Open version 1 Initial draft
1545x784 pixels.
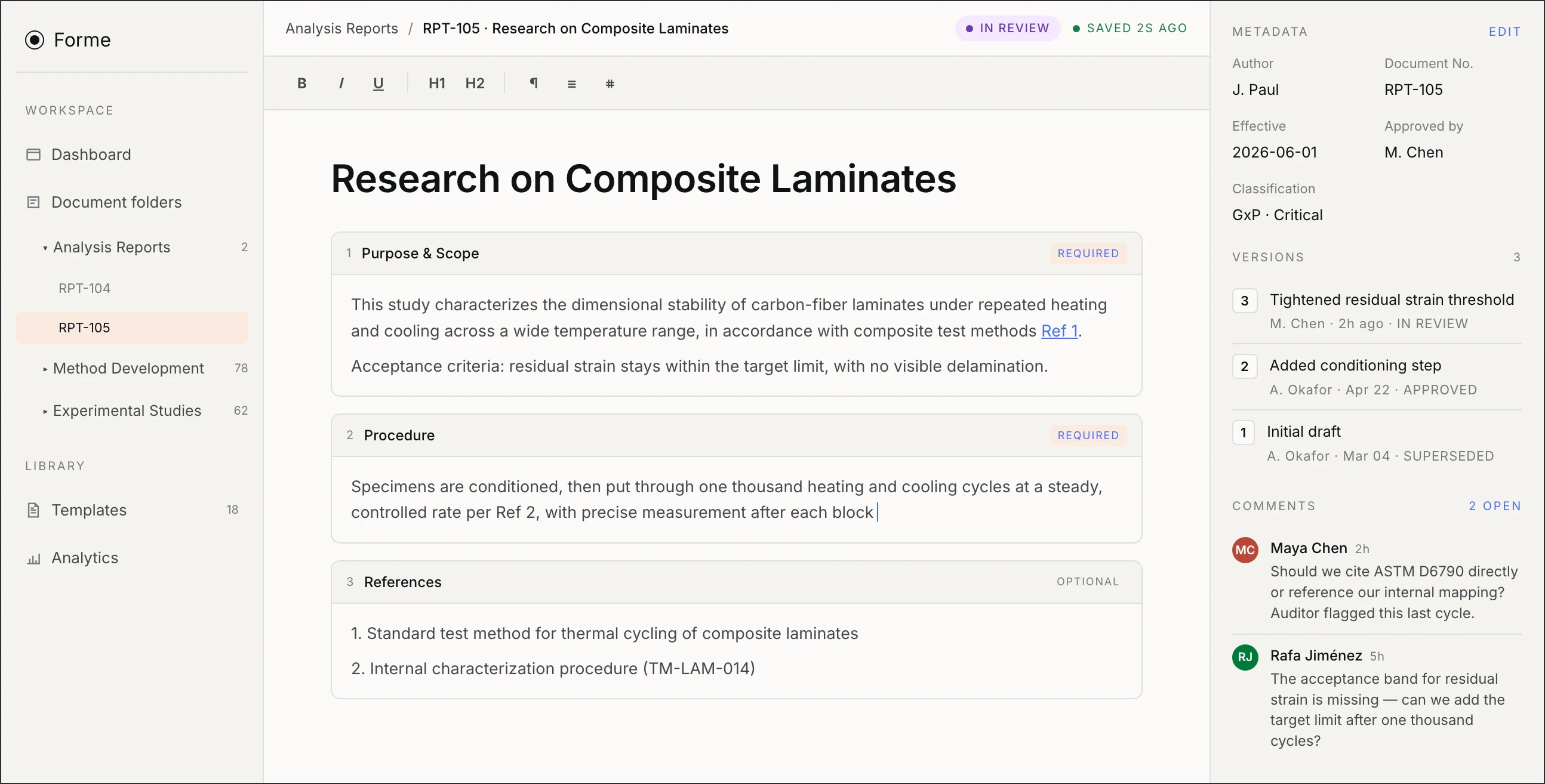[x=1377, y=443]
